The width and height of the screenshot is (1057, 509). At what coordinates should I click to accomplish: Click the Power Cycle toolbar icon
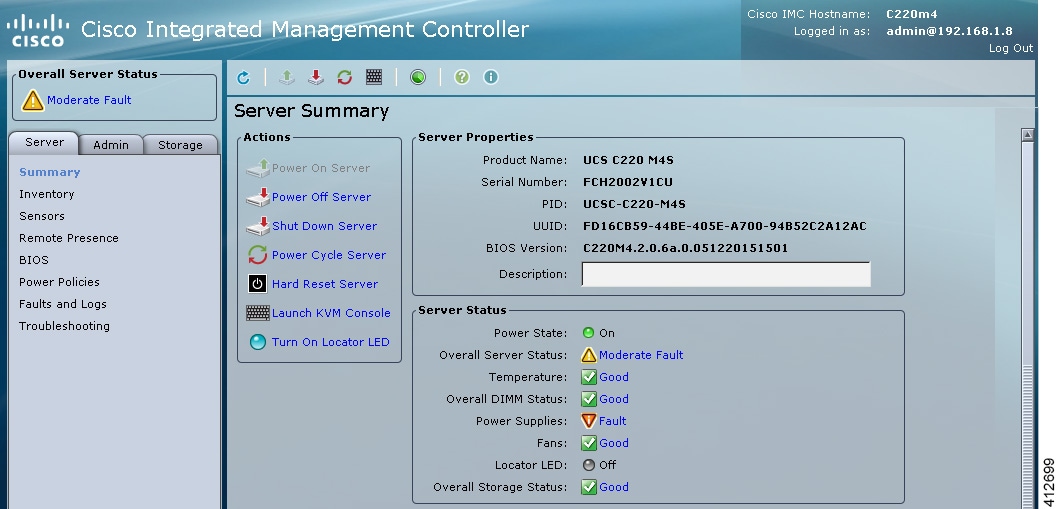(x=344, y=77)
